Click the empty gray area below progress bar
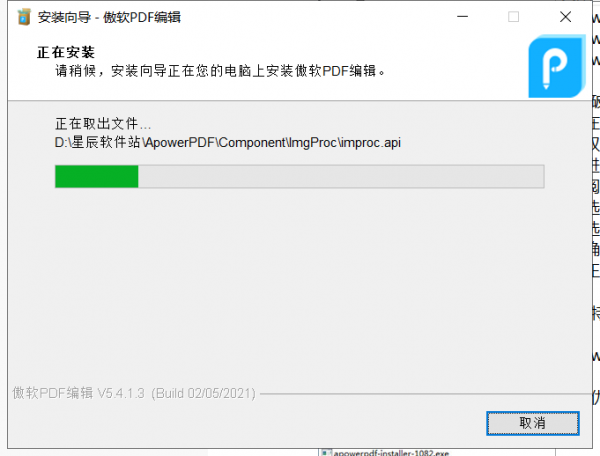 (298, 283)
